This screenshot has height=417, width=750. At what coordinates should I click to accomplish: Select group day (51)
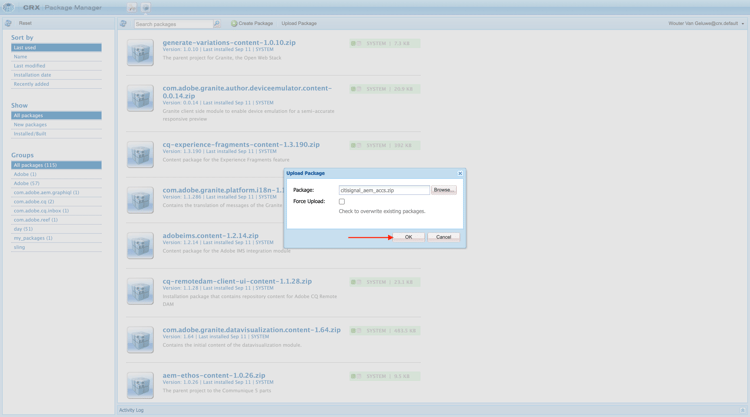pyautogui.click(x=56, y=229)
